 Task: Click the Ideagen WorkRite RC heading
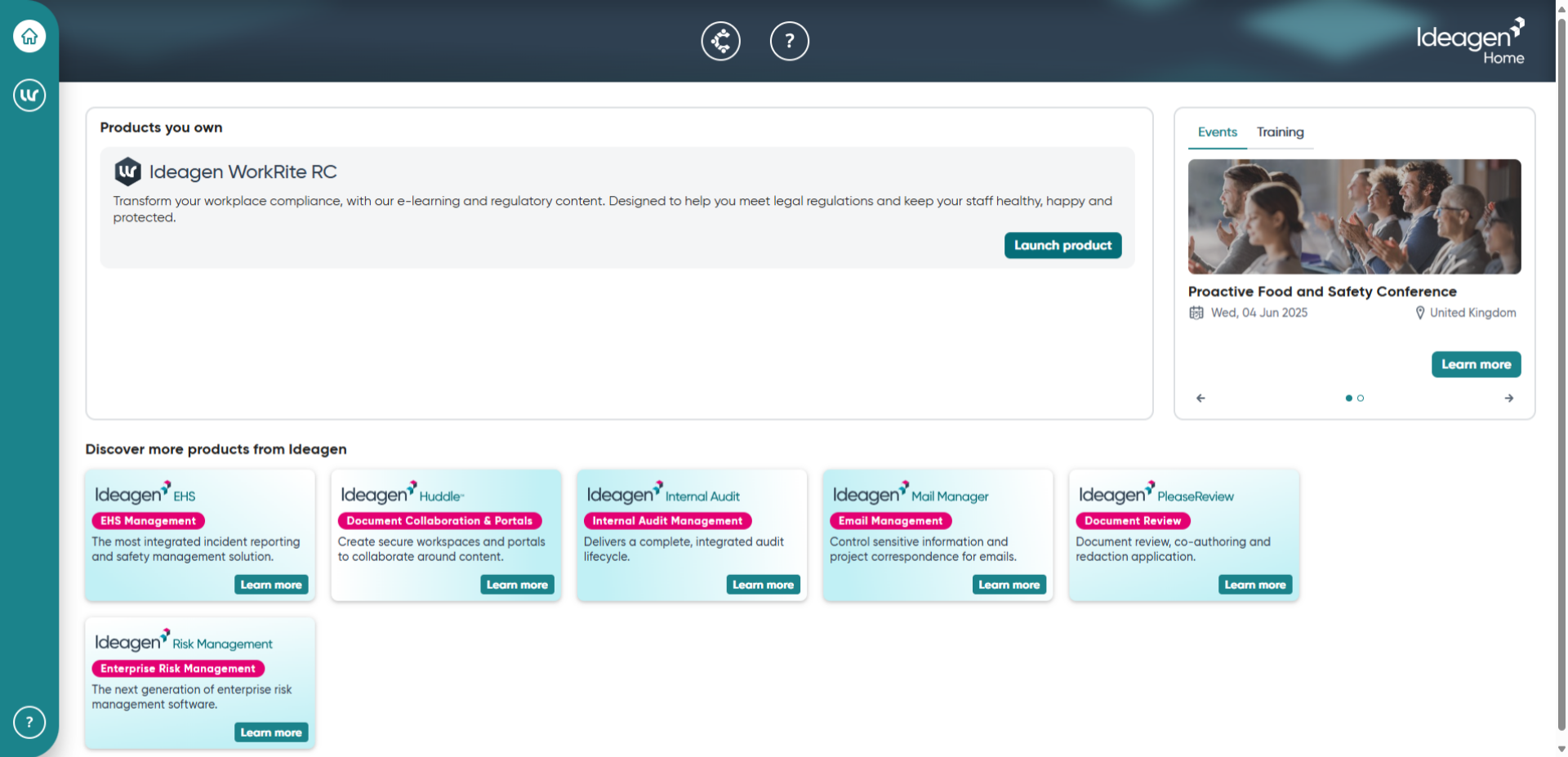243,171
